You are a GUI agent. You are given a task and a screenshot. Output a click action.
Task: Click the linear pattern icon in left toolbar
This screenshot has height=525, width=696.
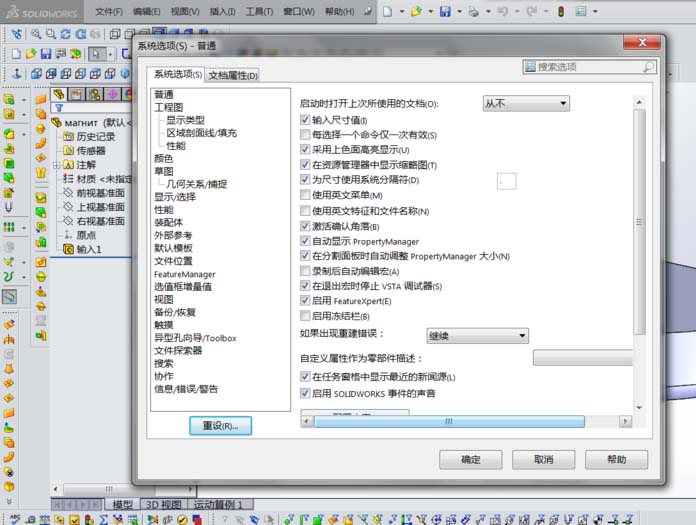(x=8, y=227)
